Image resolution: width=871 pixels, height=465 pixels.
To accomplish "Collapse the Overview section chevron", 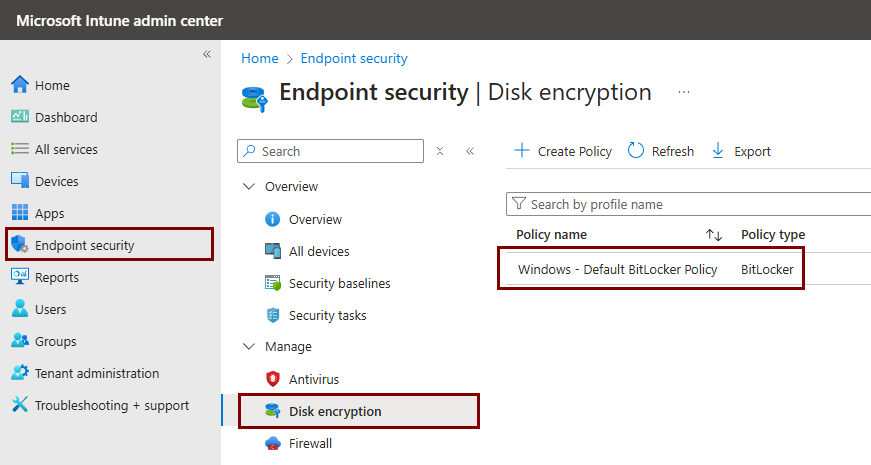I will tap(248, 187).
